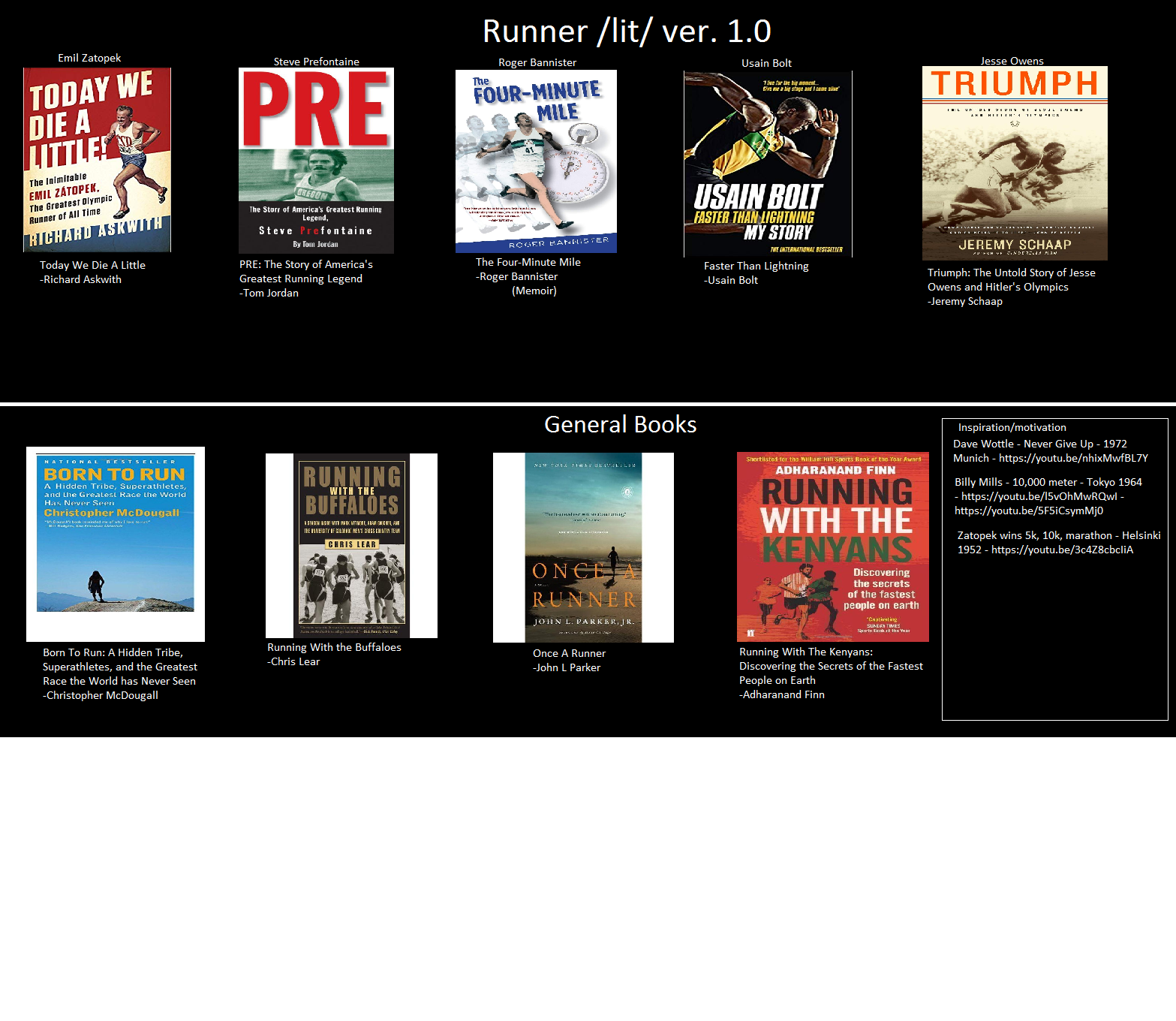Select the Triumph Jesse Owens book cover
This screenshot has height=1021, width=1176.
click(1015, 163)
